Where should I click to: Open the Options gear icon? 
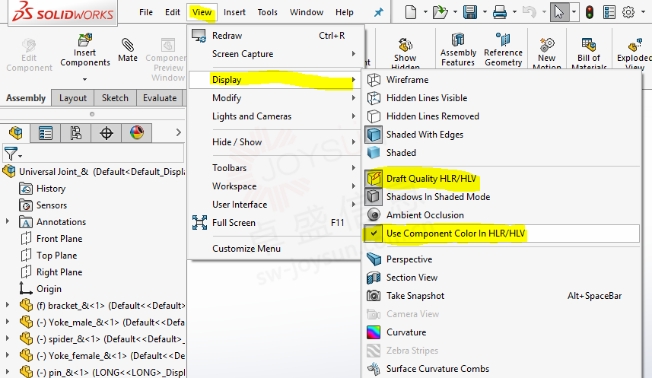(x=628, y=12)
